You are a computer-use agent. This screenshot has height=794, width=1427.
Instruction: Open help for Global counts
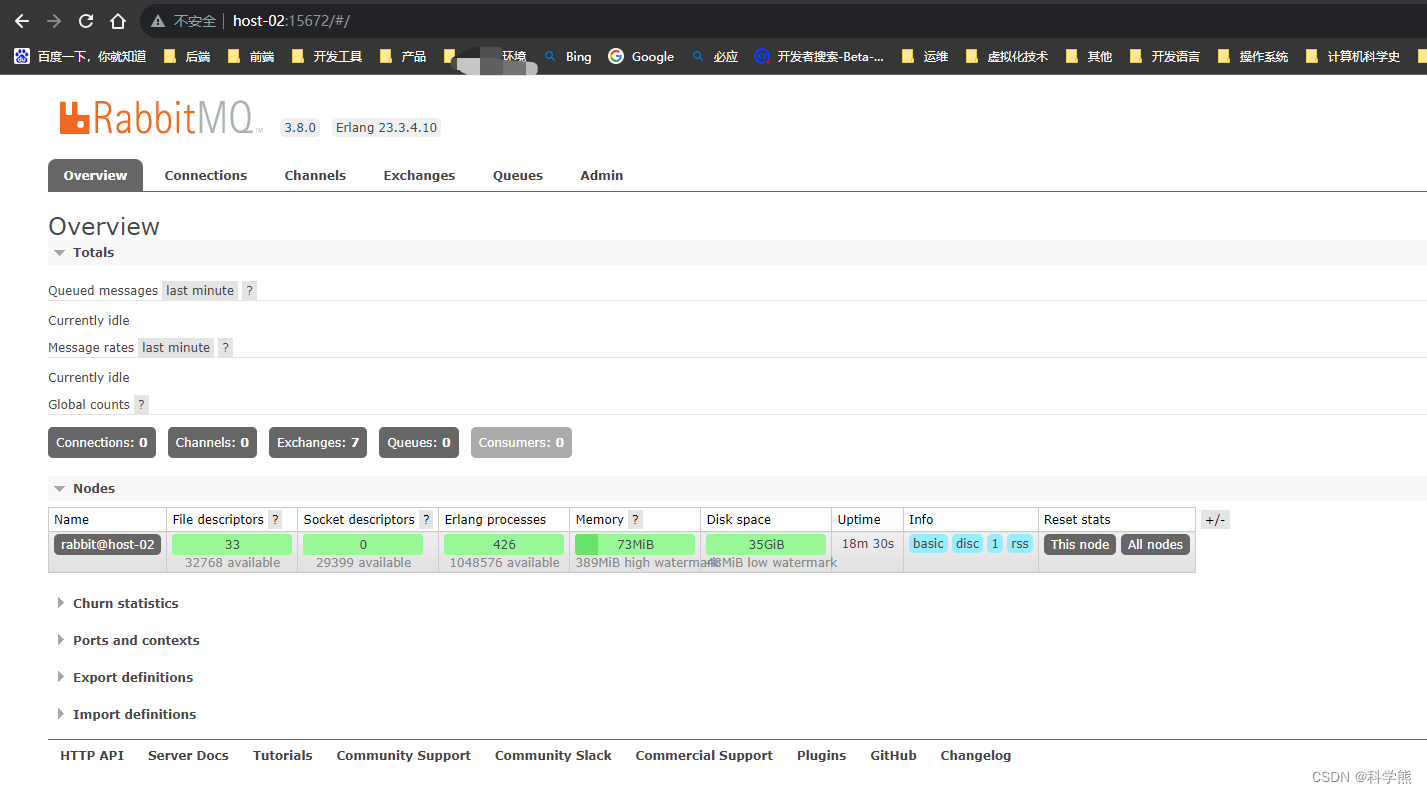[141, 405]
